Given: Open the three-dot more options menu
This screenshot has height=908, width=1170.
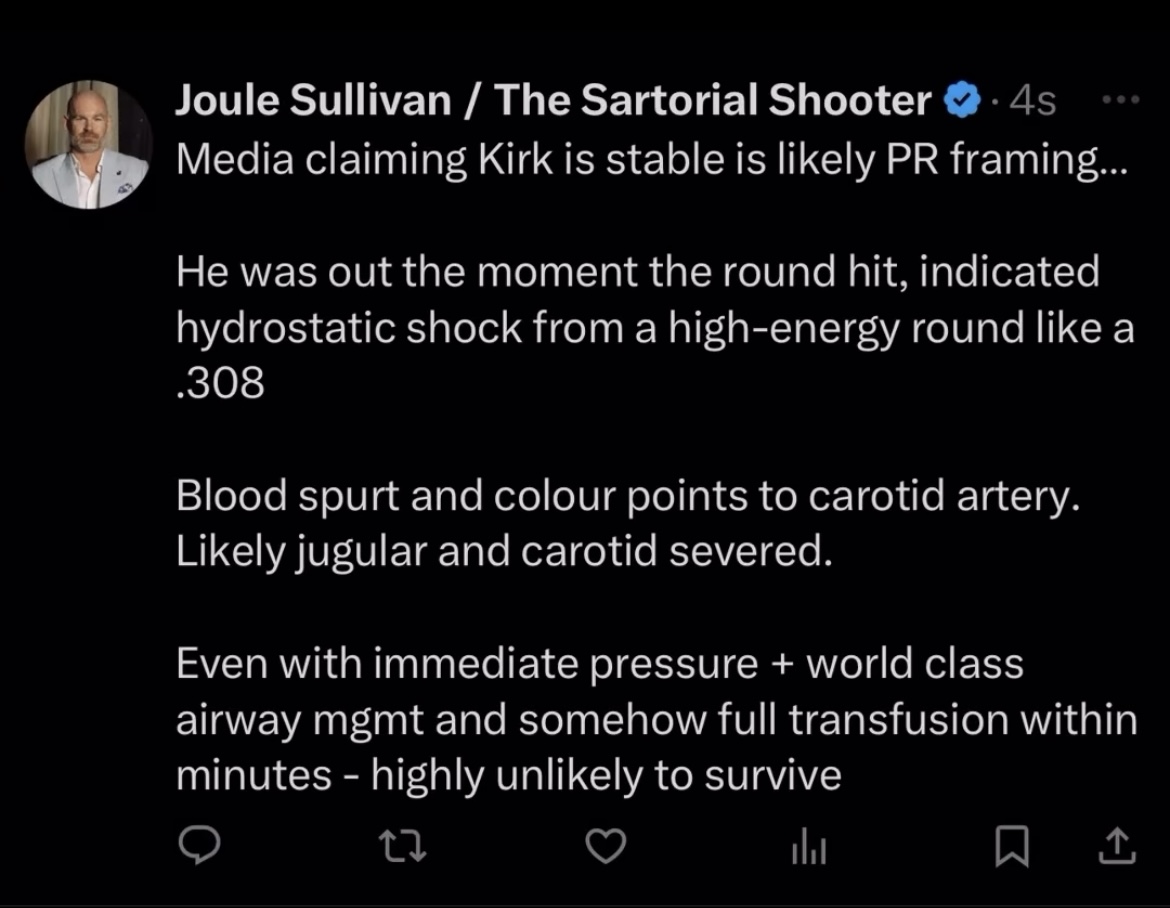Looking at the screenshot, I should click(x=1121, y=98).
